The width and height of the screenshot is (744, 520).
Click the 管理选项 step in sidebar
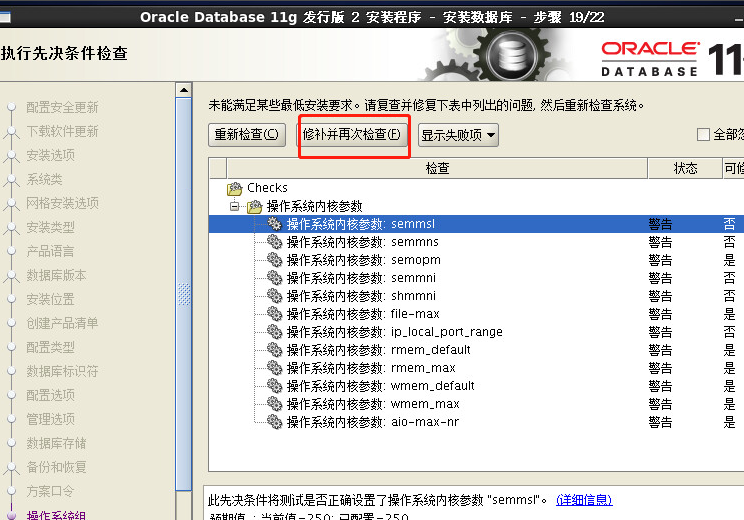pos(50,419)
